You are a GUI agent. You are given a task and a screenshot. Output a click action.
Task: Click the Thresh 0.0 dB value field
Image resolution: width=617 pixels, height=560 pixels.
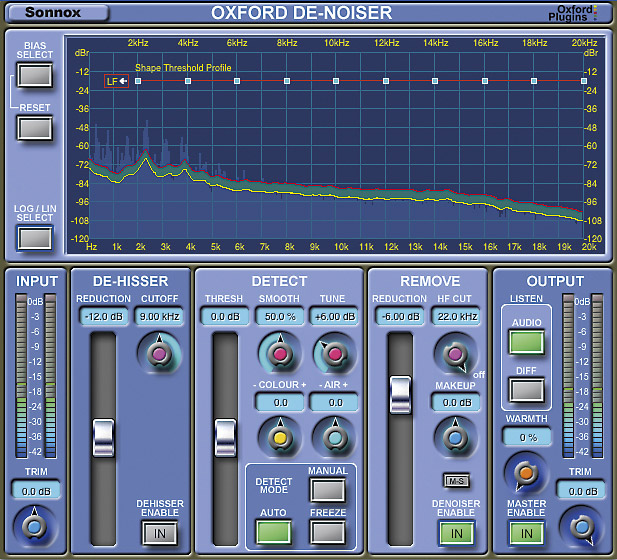225,316
